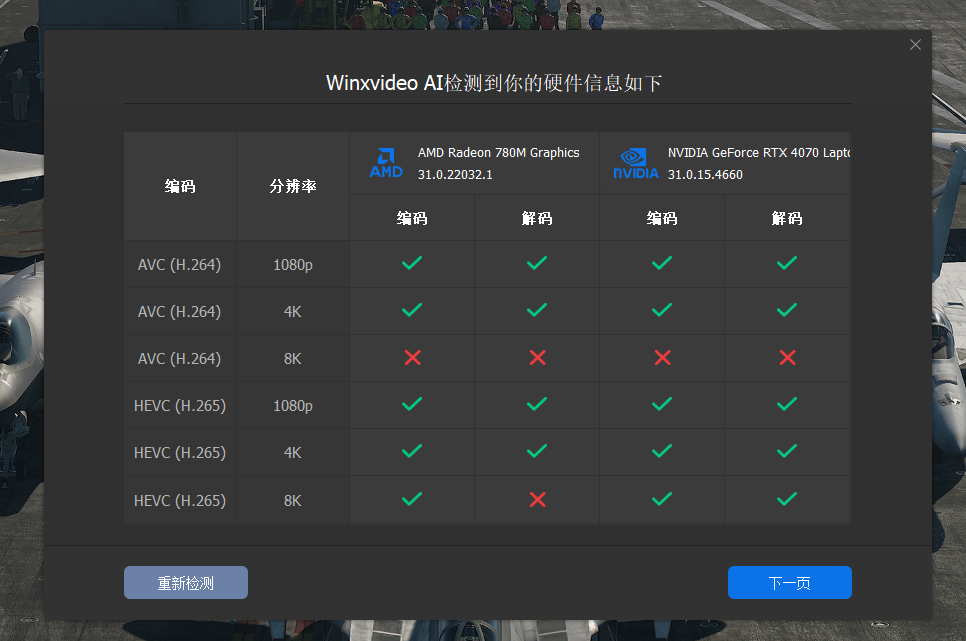The width and height of the screenshot is (966, 641).
Task: Click AMD driver version 31.0.22032.1
Action: (455, 174)
